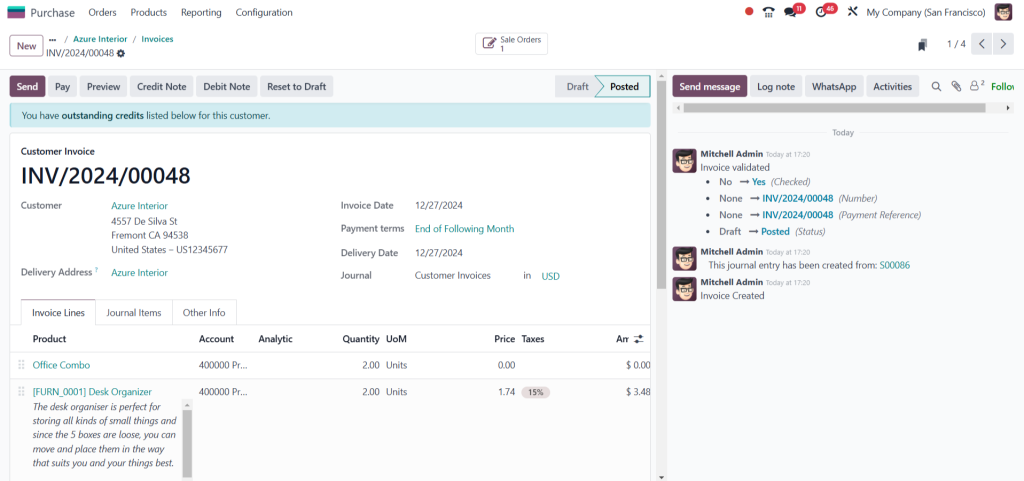
Task: Sort by the Quantity column header
Action: 360,339
